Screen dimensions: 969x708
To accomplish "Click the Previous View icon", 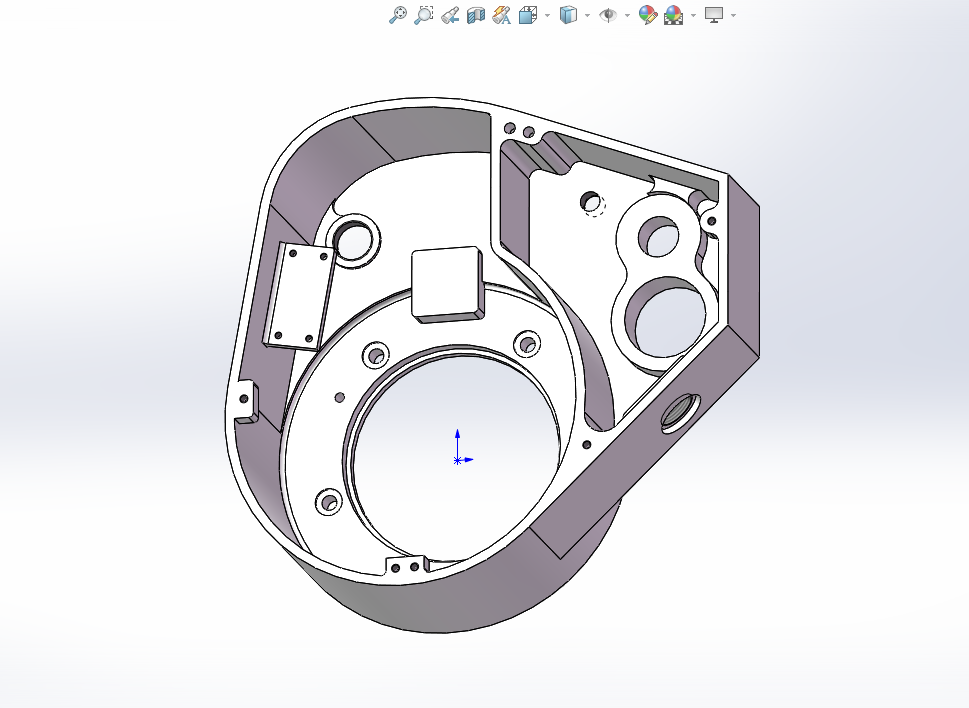I will pos(450,15).
